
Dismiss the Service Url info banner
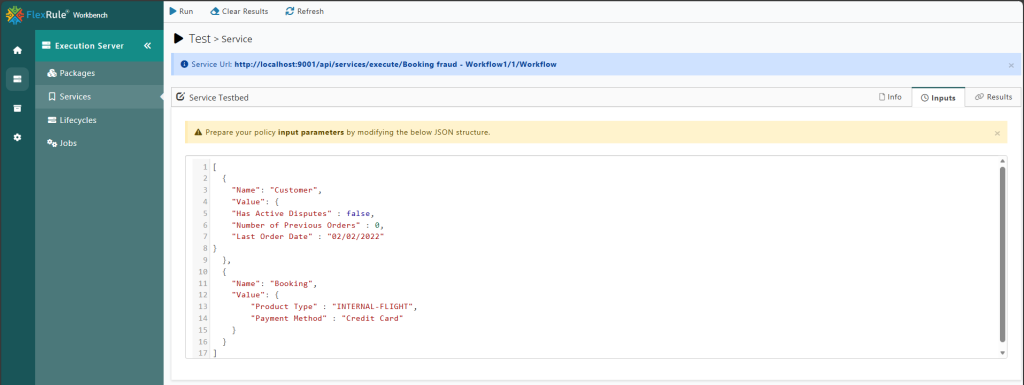[1011, 65]
